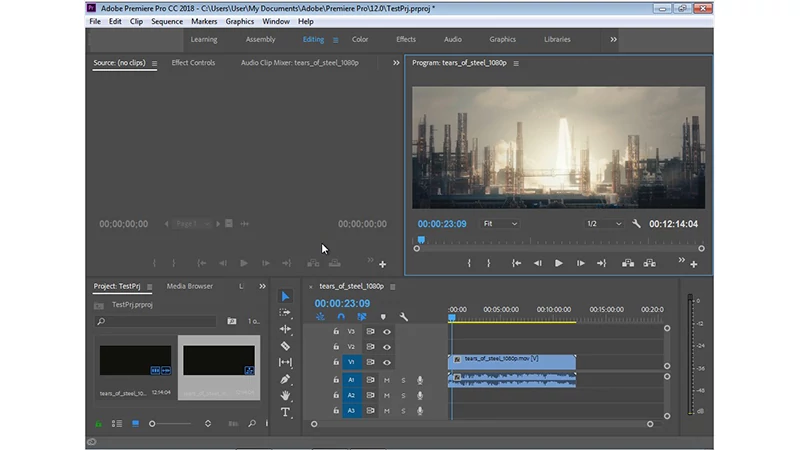The image size is (800, 450).
Task: Click Linked Selection icon in timeline
Action: point(362,317)
